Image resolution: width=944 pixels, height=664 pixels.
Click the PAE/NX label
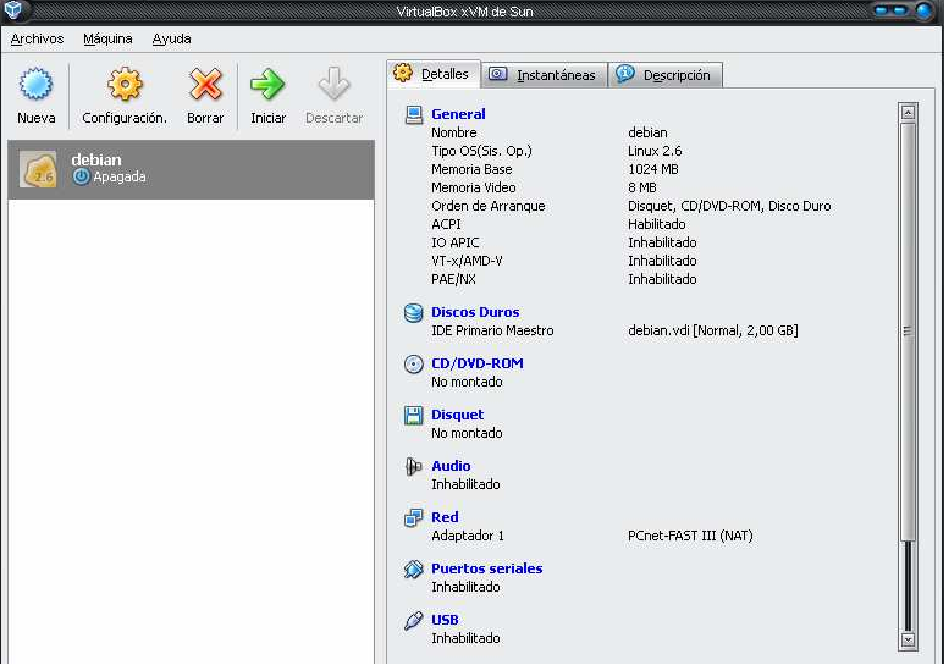click(453, 279)
